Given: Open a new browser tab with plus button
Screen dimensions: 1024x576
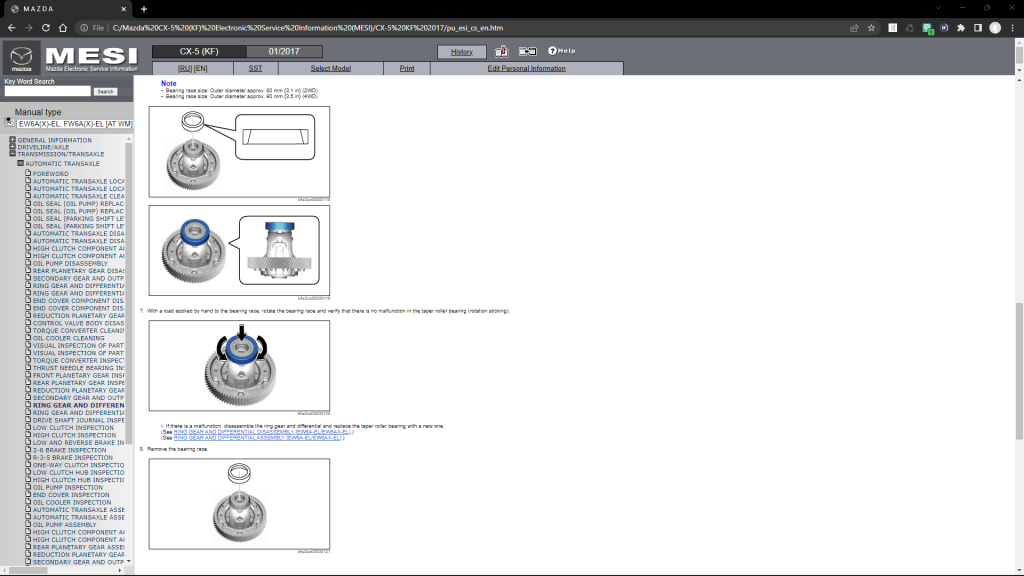Looking at the screenshot, I should click(144, 9).
